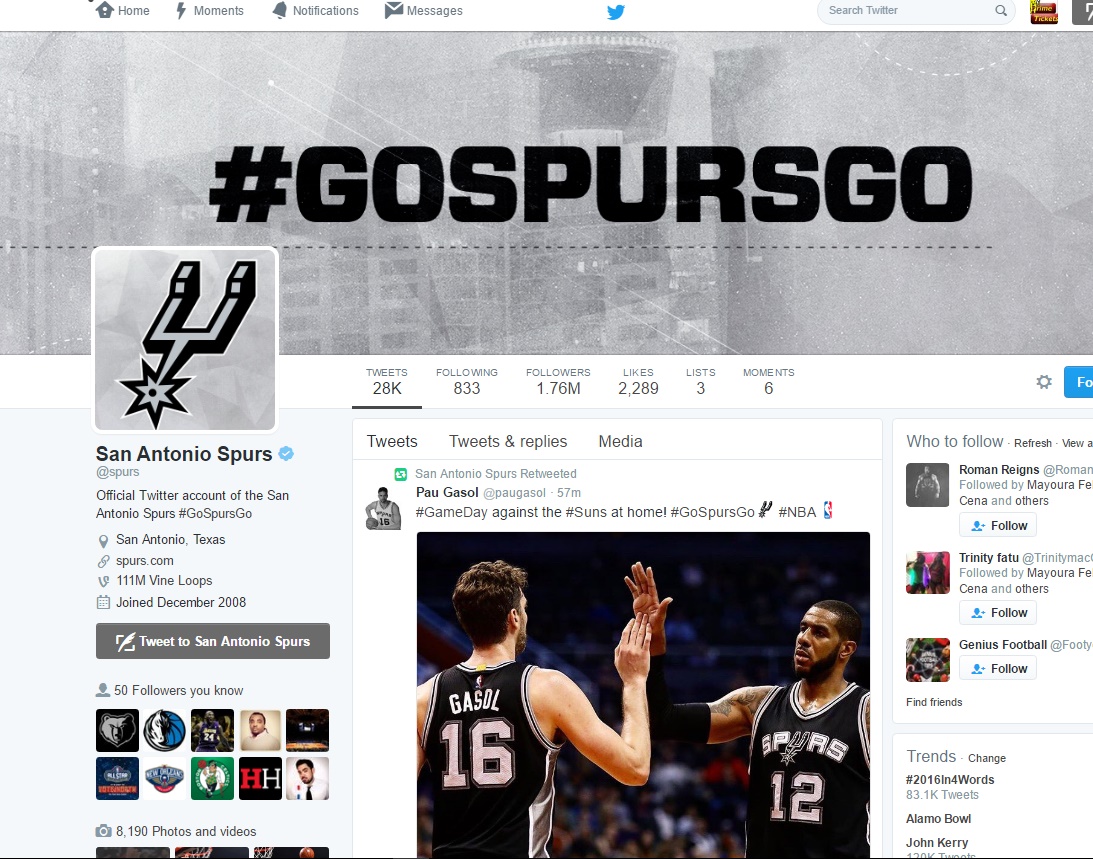Open the 57m tweet timestamp
This screenshot has width=1093, height=859.
(x=569, y=493)
